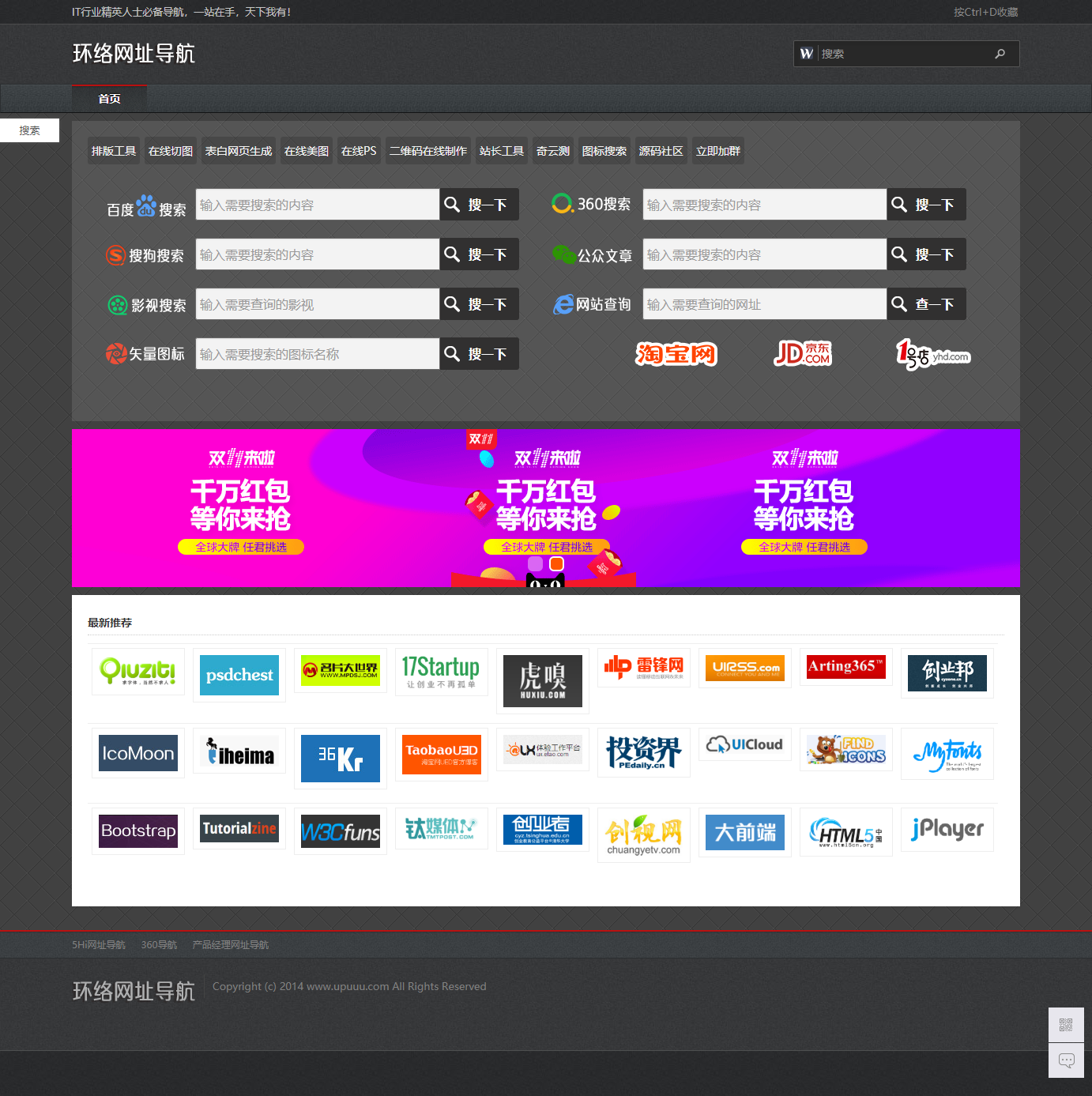Open the QR code icon at bottom right

(x=1066, y=1025)
